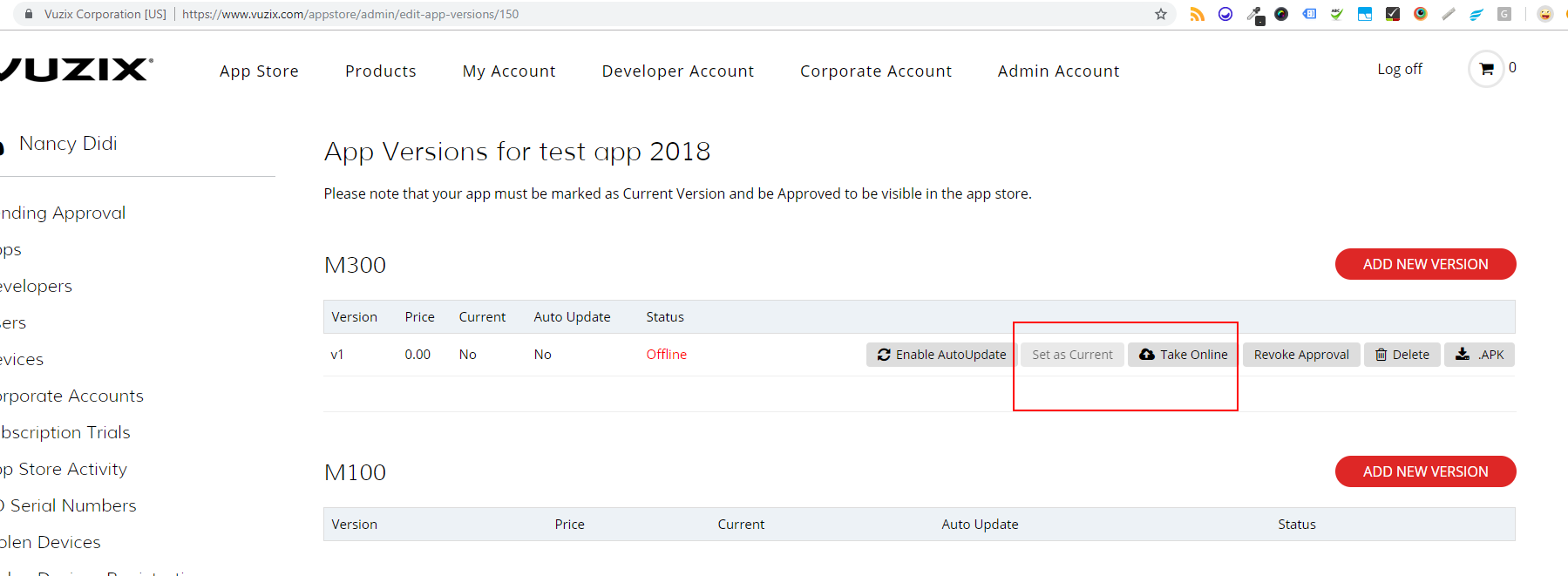Click M100 table Status header

pyautogui.click(x=1297, y=525)
